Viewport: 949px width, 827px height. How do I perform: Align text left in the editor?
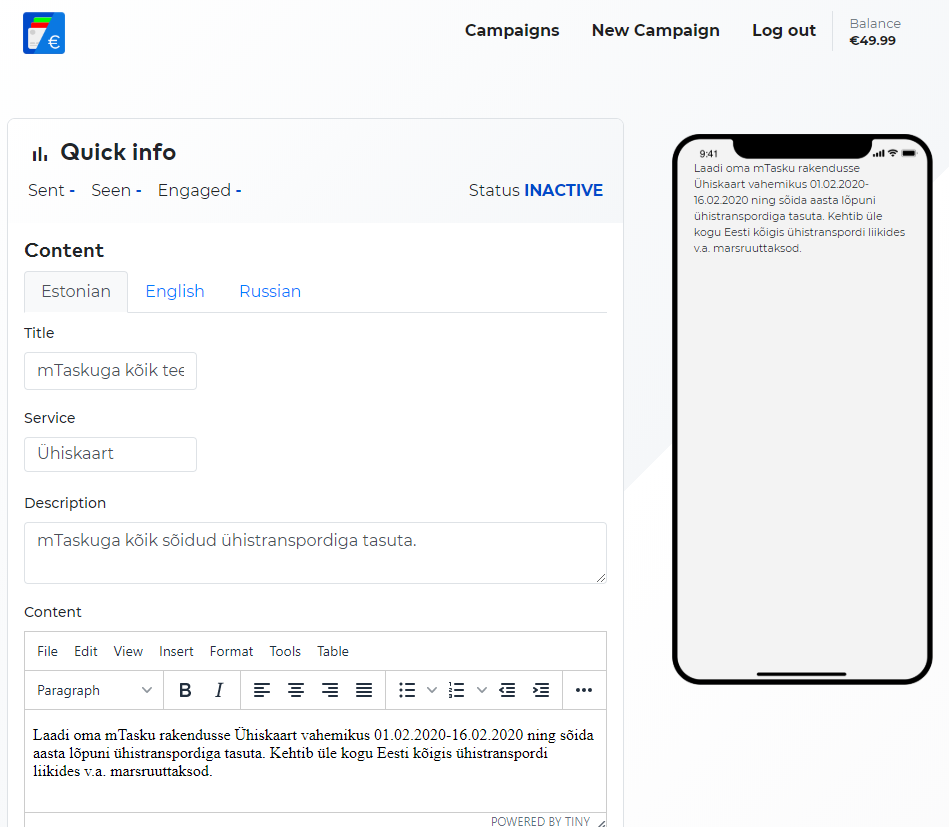261,690
